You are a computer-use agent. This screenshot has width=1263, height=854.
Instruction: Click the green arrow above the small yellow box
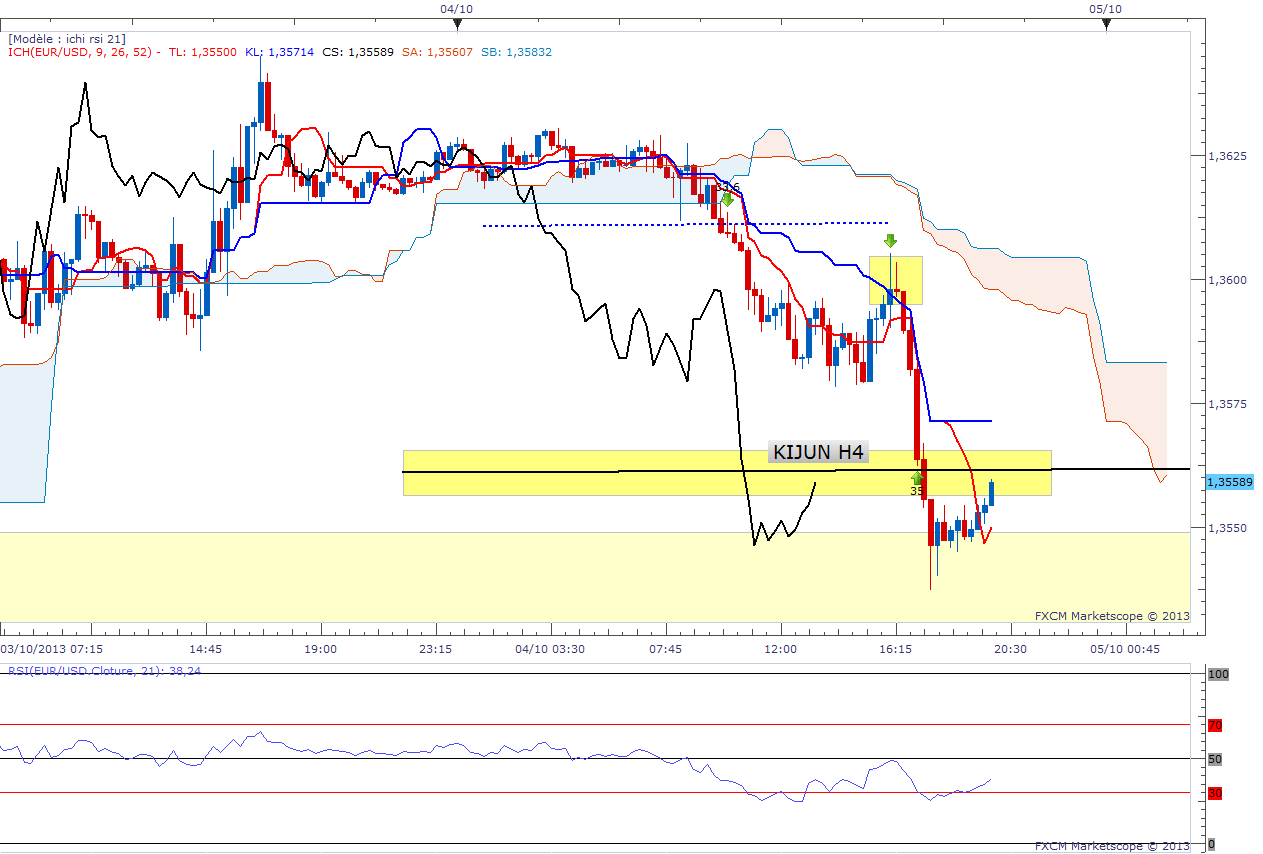pos(890,241)
